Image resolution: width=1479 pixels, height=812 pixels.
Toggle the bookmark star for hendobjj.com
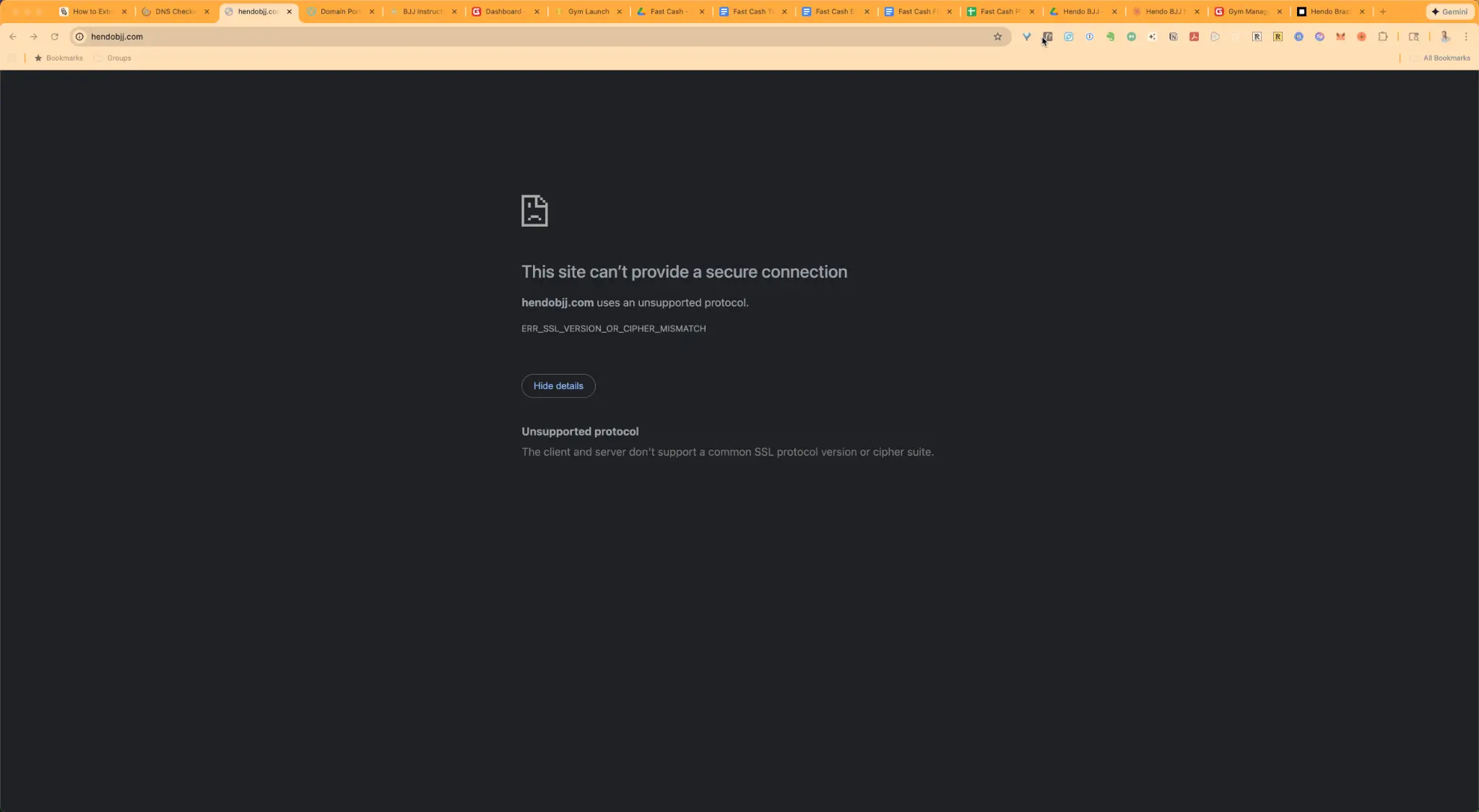(997, 36)
